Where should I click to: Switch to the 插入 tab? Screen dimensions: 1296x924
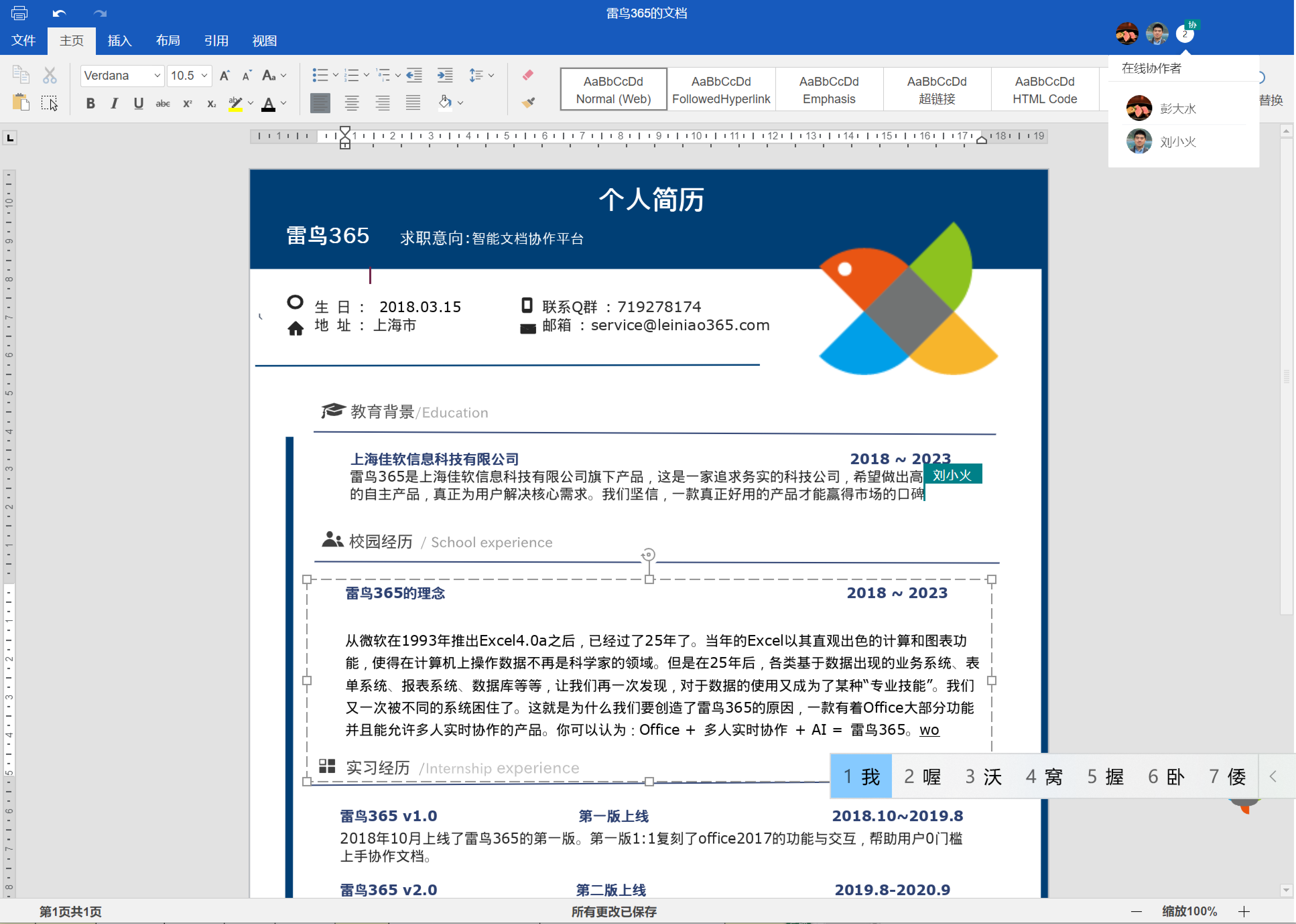point(120,41)
